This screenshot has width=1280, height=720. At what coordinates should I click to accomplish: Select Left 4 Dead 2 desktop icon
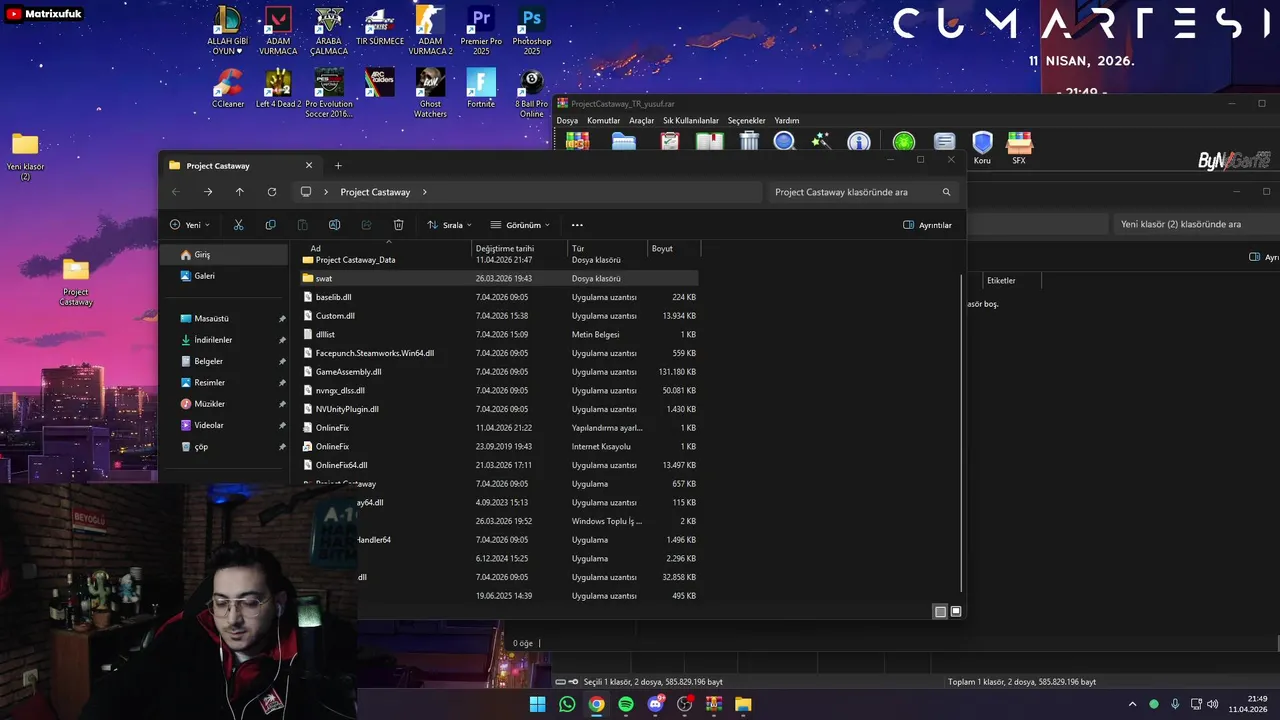point(278,88)
